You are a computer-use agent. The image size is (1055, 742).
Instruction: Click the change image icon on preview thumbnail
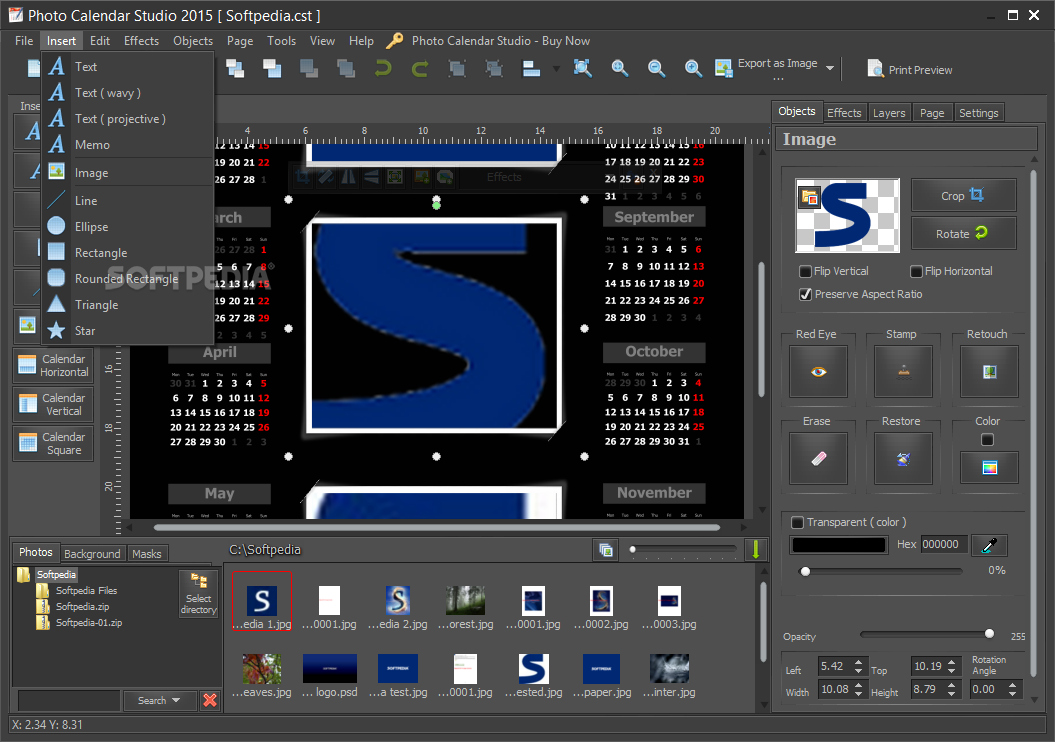809,198
